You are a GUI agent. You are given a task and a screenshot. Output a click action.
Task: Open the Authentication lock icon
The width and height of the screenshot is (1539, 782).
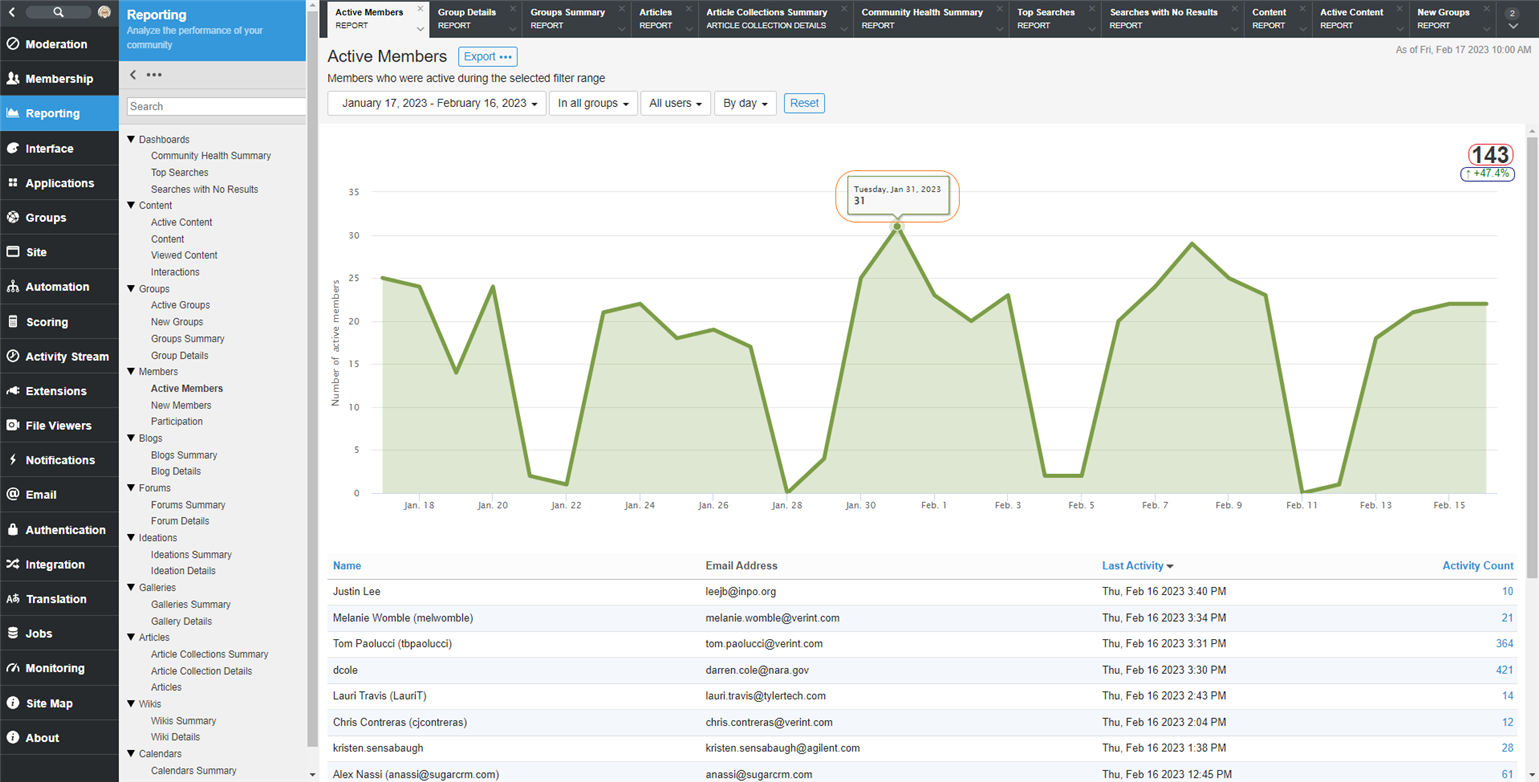point(13,530)
